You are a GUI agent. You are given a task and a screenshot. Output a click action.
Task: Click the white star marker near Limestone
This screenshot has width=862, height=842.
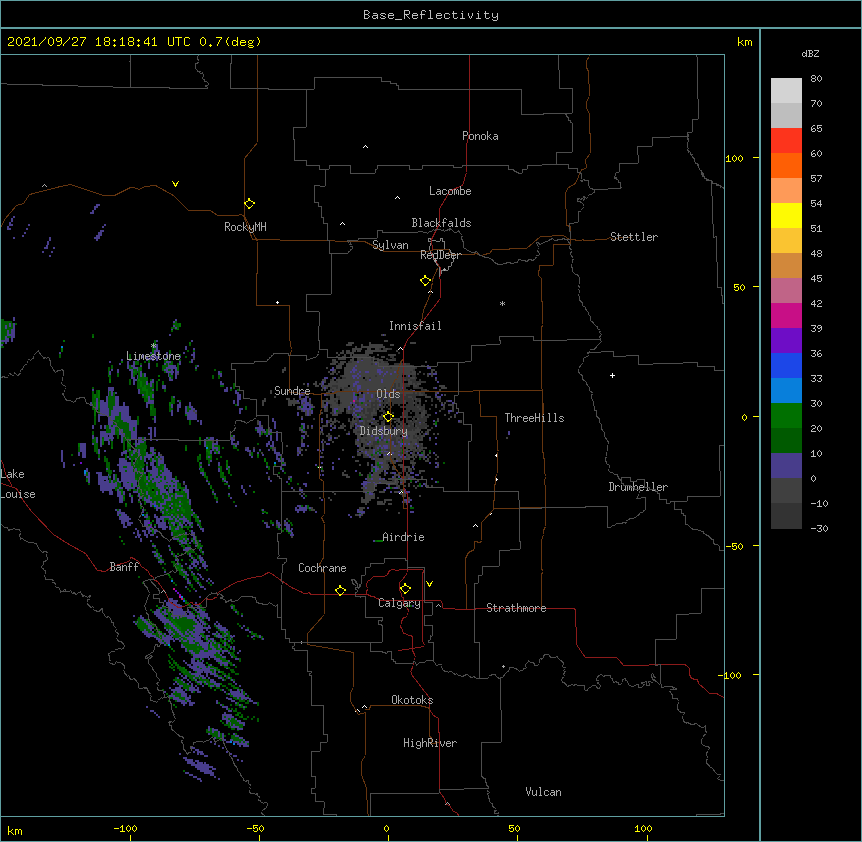[x=153, y=345]
